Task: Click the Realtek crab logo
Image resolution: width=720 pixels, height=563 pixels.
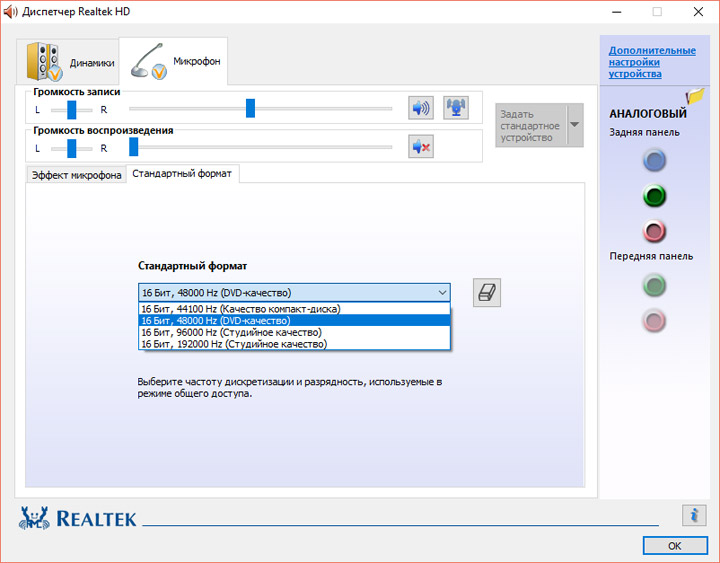Action: coord(34,518)
